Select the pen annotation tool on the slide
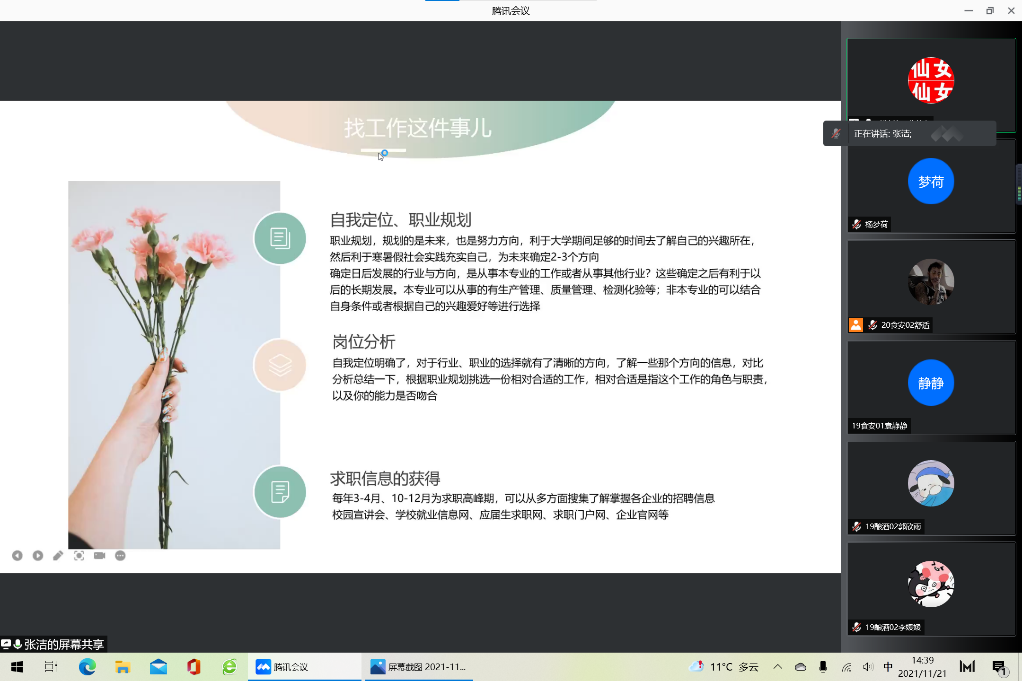 click(58, 555)
